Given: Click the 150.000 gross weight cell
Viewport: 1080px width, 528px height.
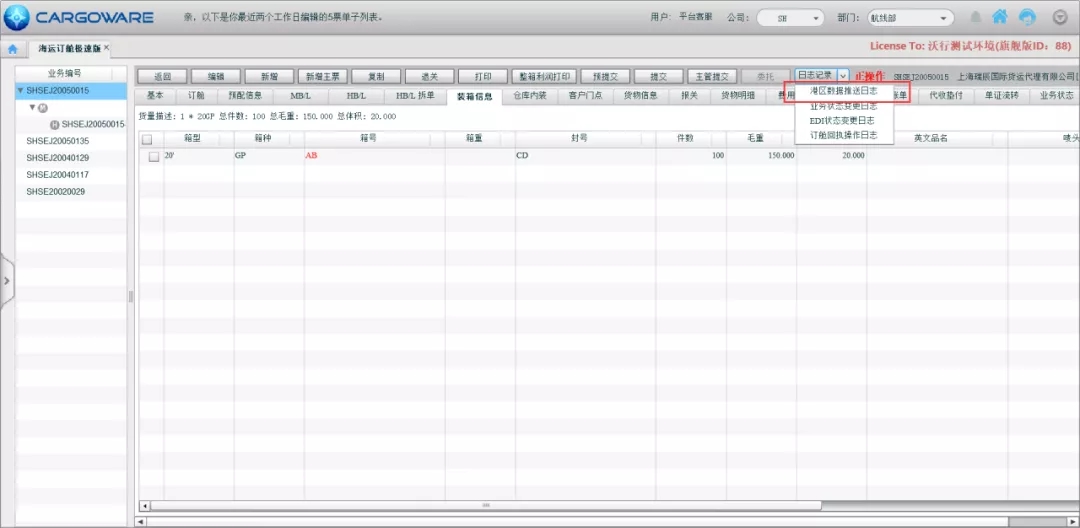Looking at the screenshot, I should tap(761, 156).
